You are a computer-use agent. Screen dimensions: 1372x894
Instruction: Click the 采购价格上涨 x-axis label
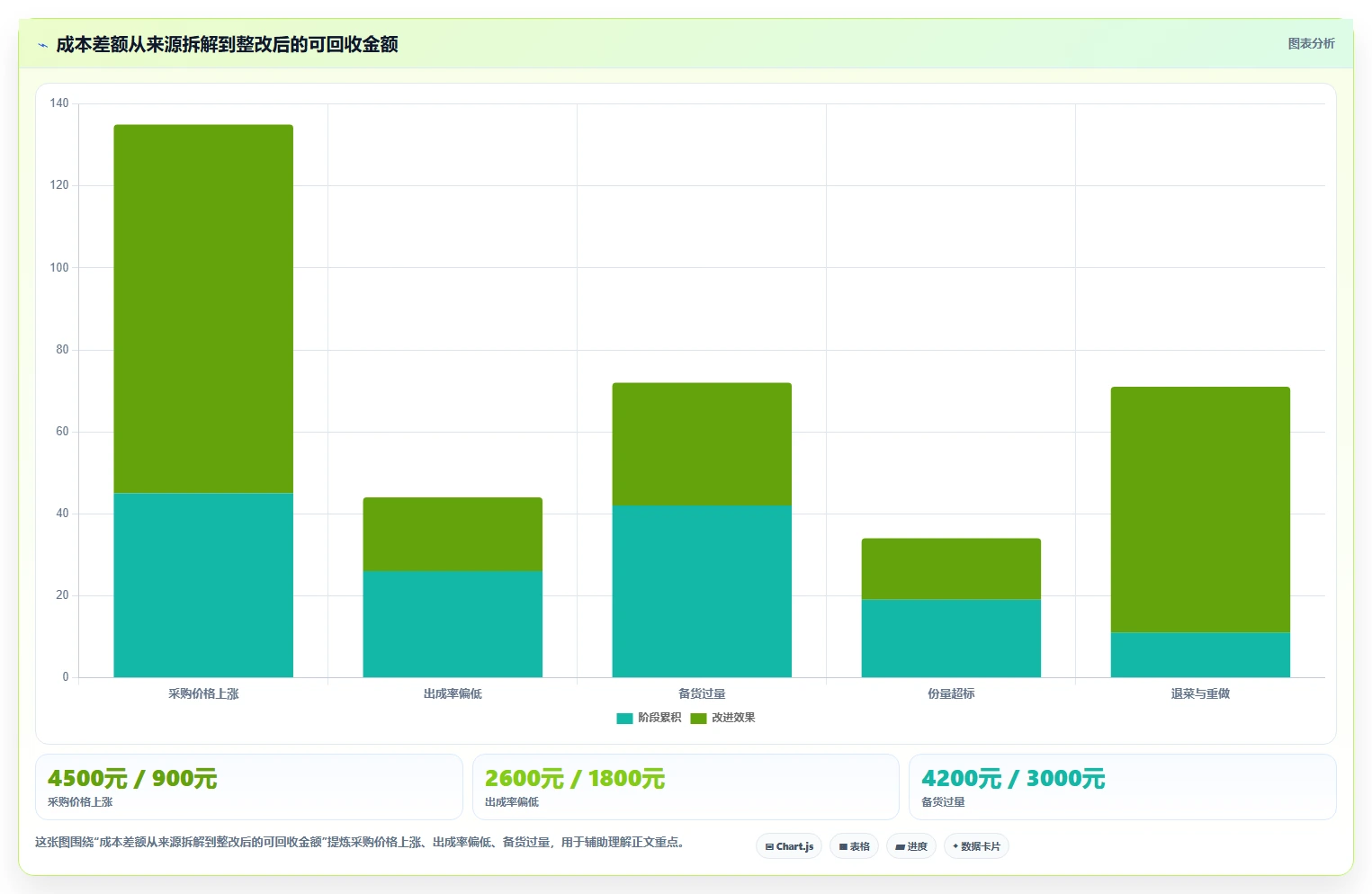203,693
